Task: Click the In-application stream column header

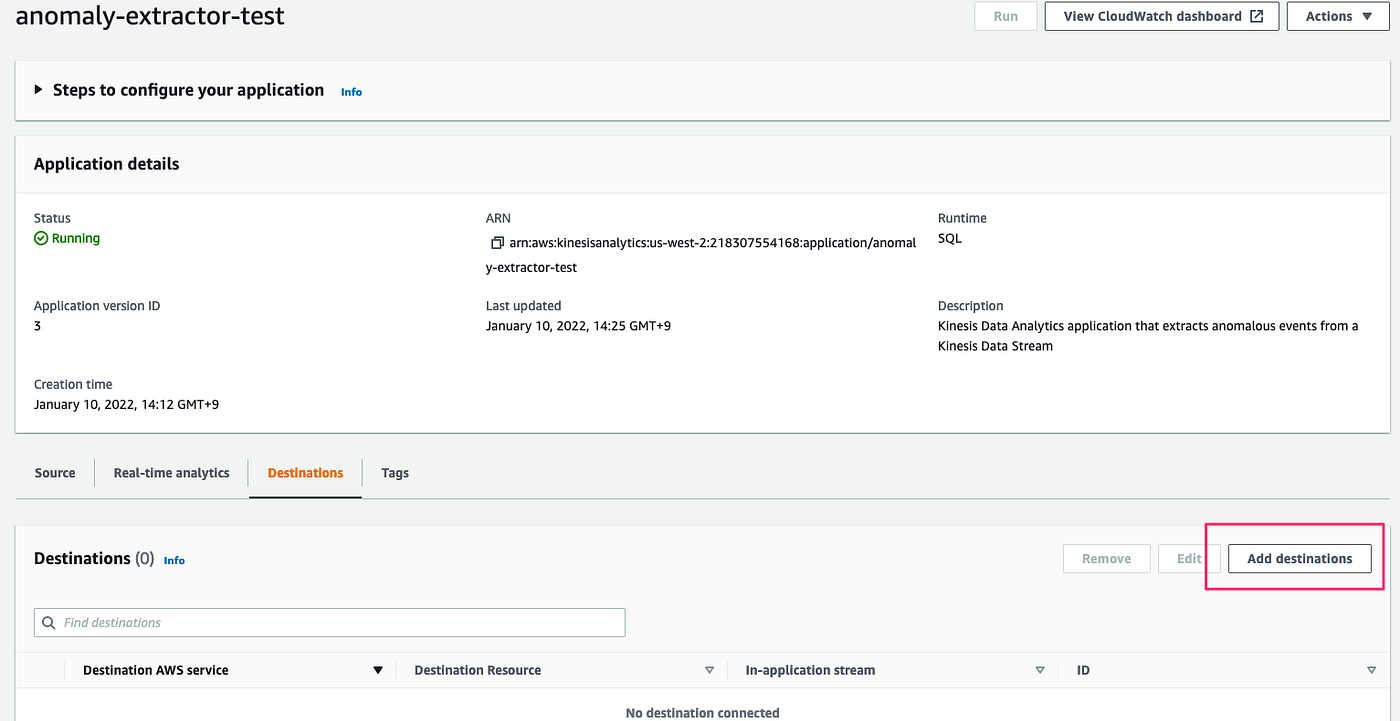Action: (x=810, y=670)
